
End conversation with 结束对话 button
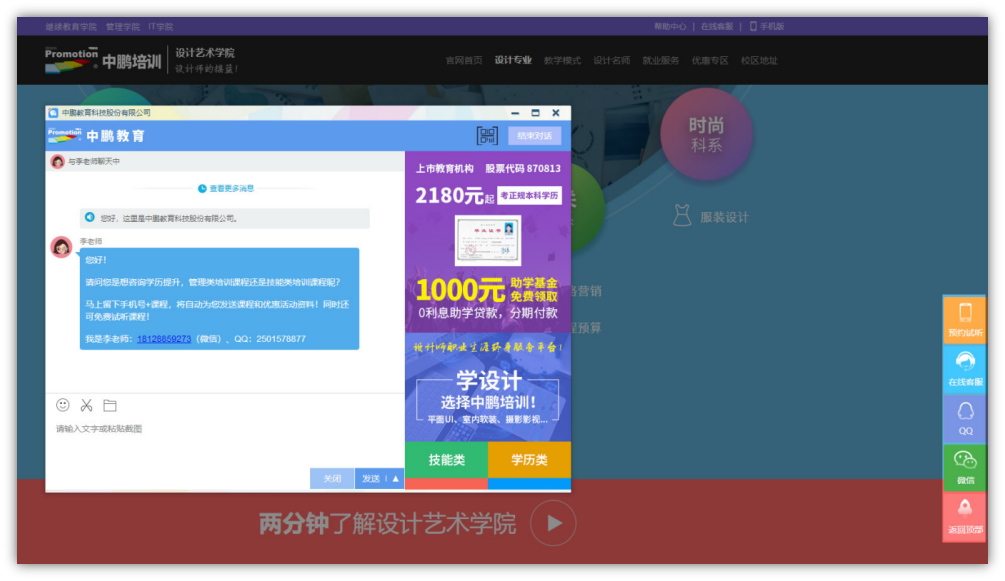tap(535, 136)
